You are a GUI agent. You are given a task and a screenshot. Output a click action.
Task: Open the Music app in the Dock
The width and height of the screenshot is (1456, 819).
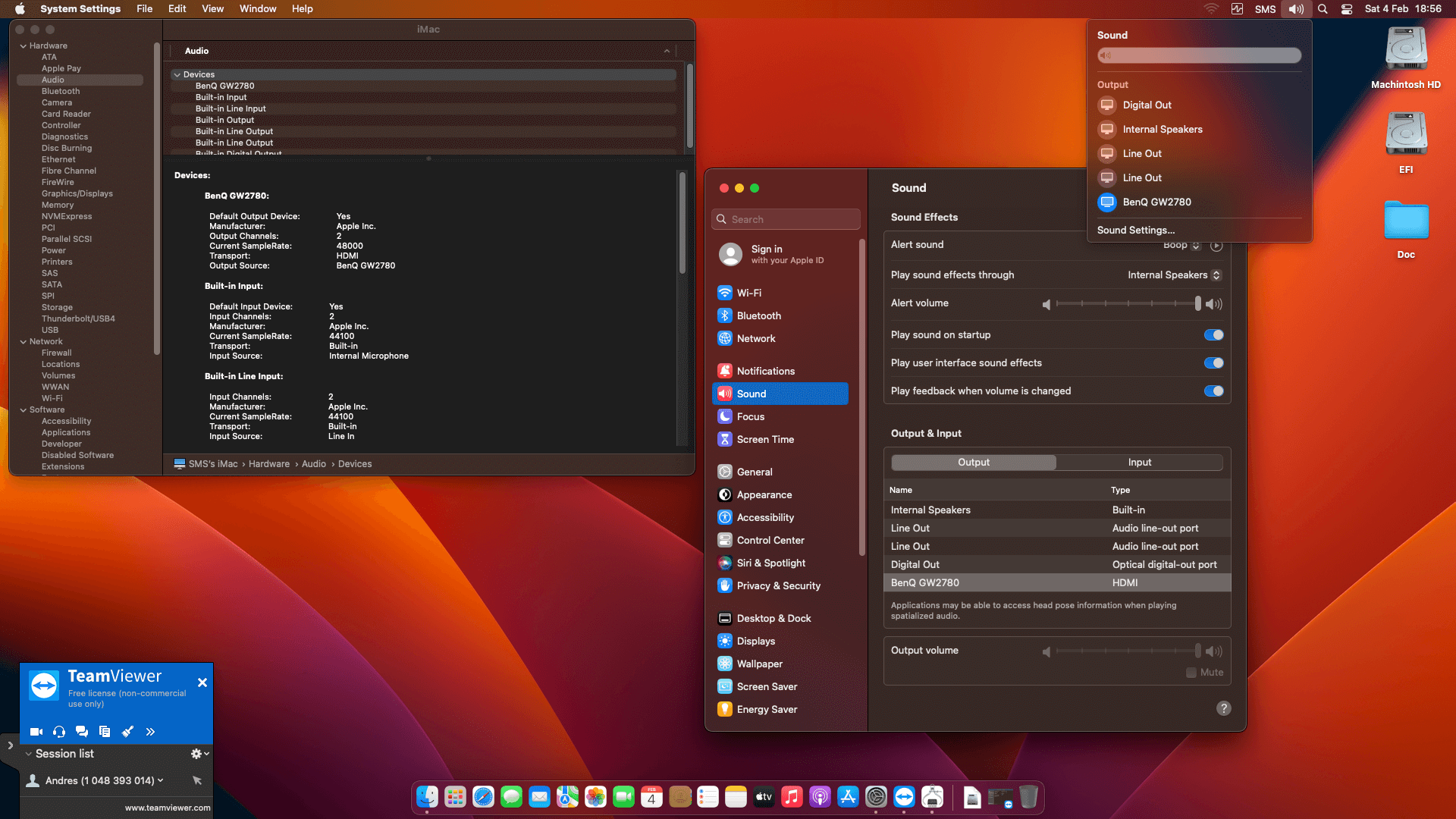792,797
